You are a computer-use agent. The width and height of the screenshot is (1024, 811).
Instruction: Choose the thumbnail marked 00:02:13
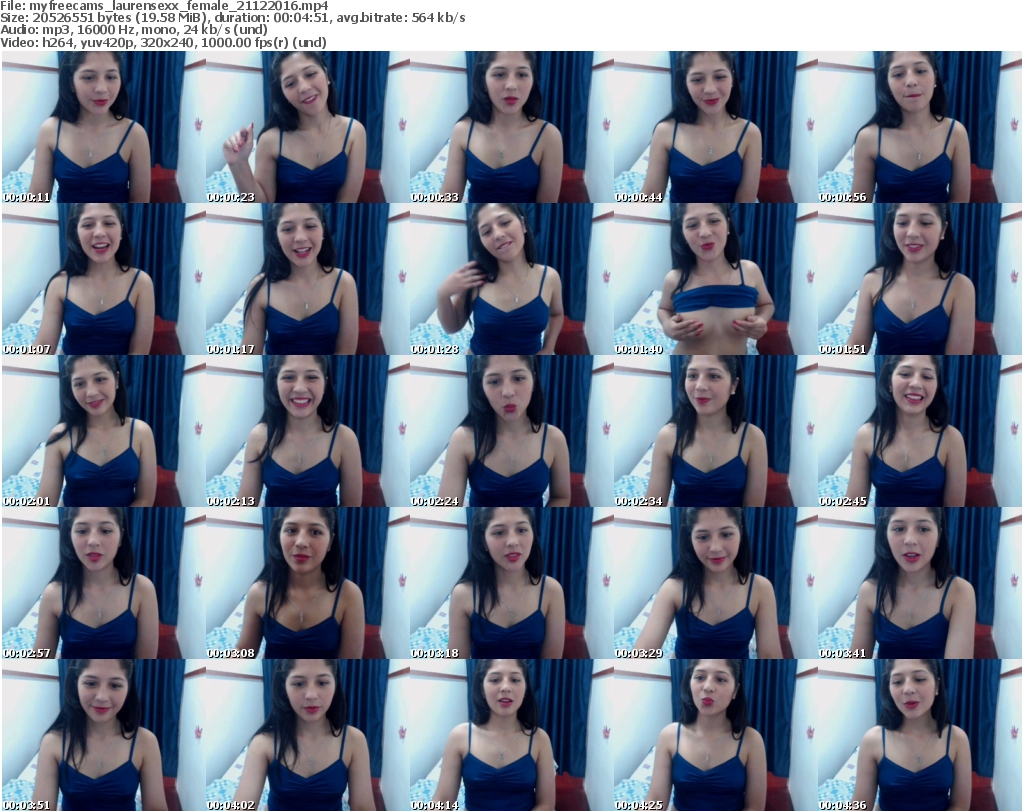308,432
